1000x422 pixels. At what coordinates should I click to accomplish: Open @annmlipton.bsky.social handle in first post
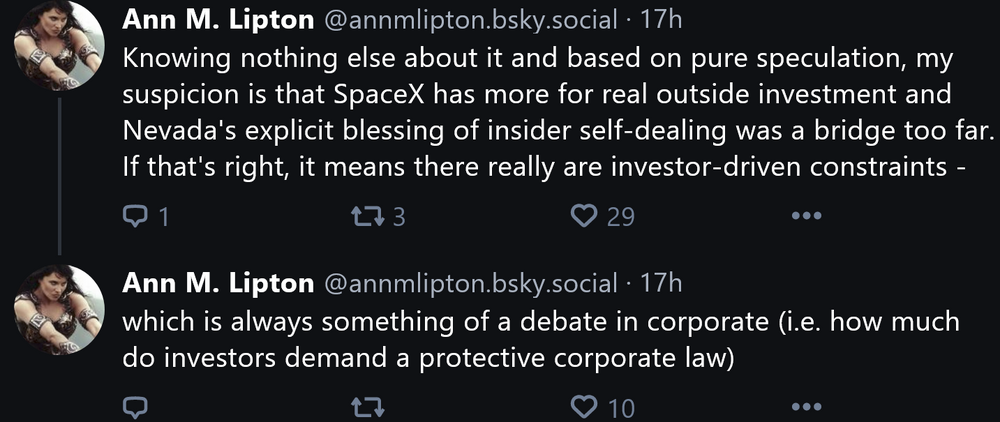tap(469, 21)
